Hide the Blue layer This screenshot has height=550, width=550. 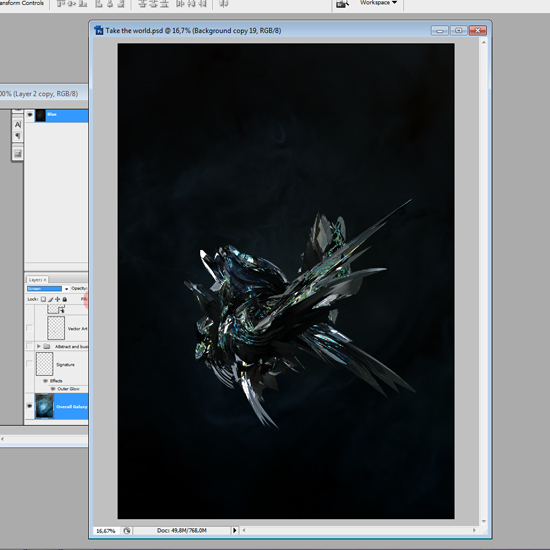pyautogui.click(x=30, y=114)
